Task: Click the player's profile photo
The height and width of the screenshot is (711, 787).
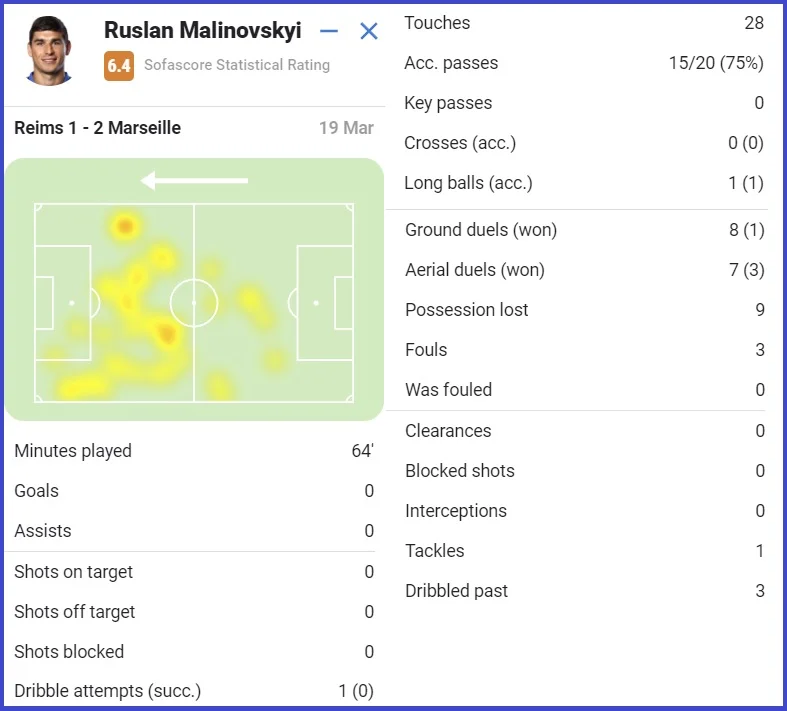Action: (49, 50)
